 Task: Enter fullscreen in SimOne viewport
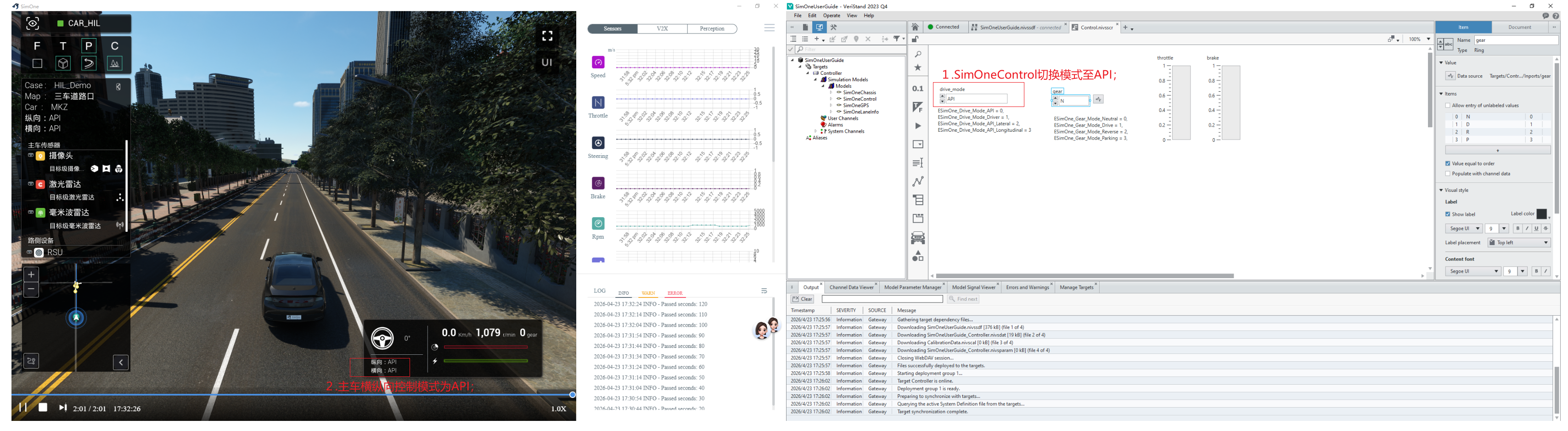[547, 36]
